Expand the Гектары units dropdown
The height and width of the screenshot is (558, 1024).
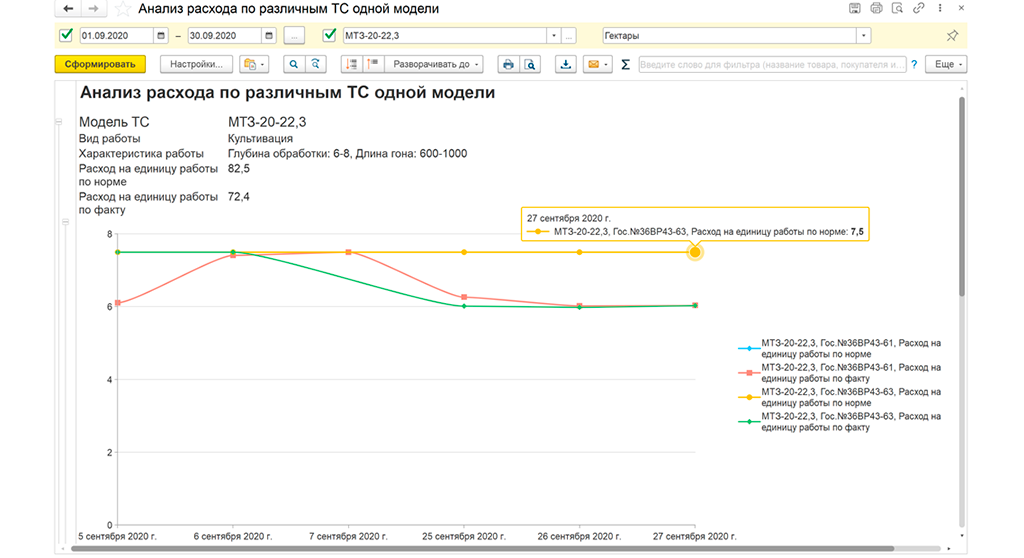[863, 36]
